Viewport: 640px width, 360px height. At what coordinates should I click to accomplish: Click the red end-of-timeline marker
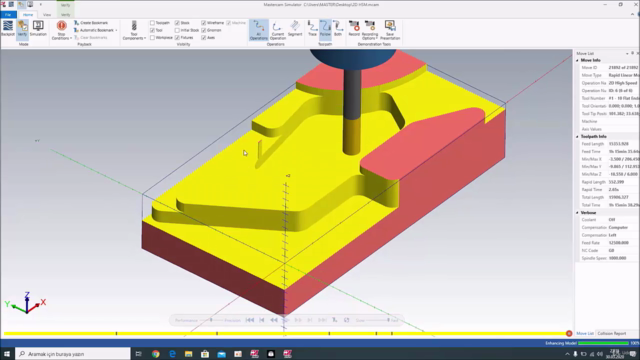pyautogui.click(x=569, y=333)
